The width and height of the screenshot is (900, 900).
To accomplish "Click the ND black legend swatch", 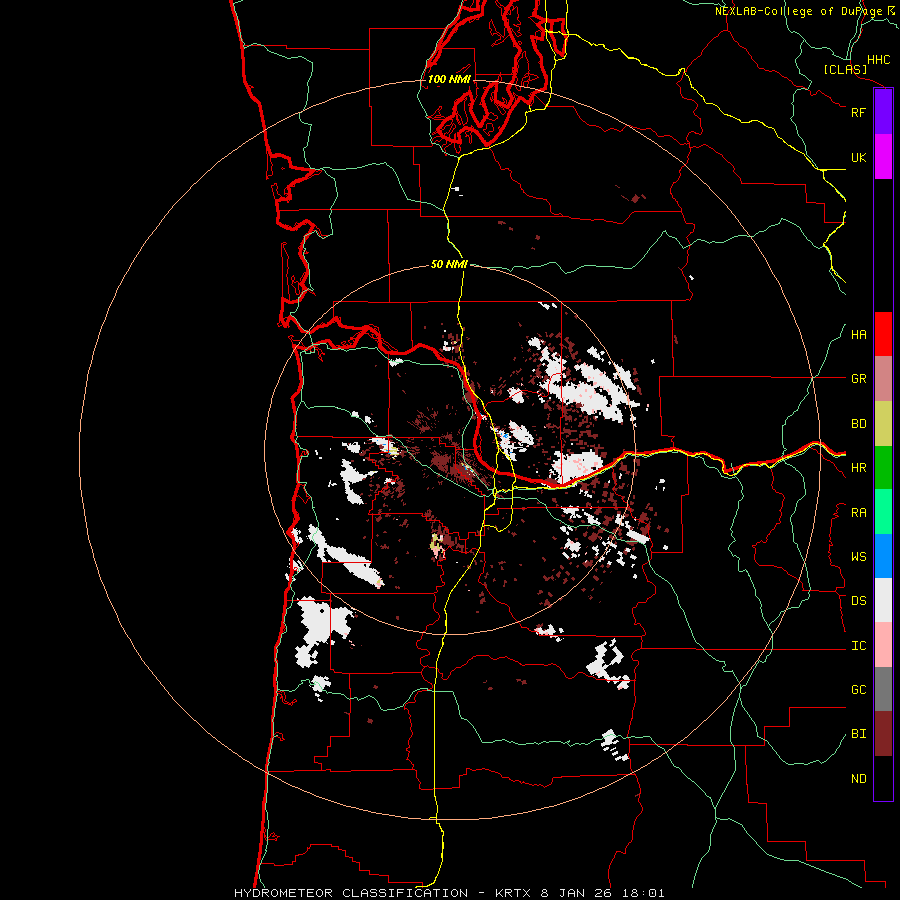I will pyautogui.click(x=883, y=778).
